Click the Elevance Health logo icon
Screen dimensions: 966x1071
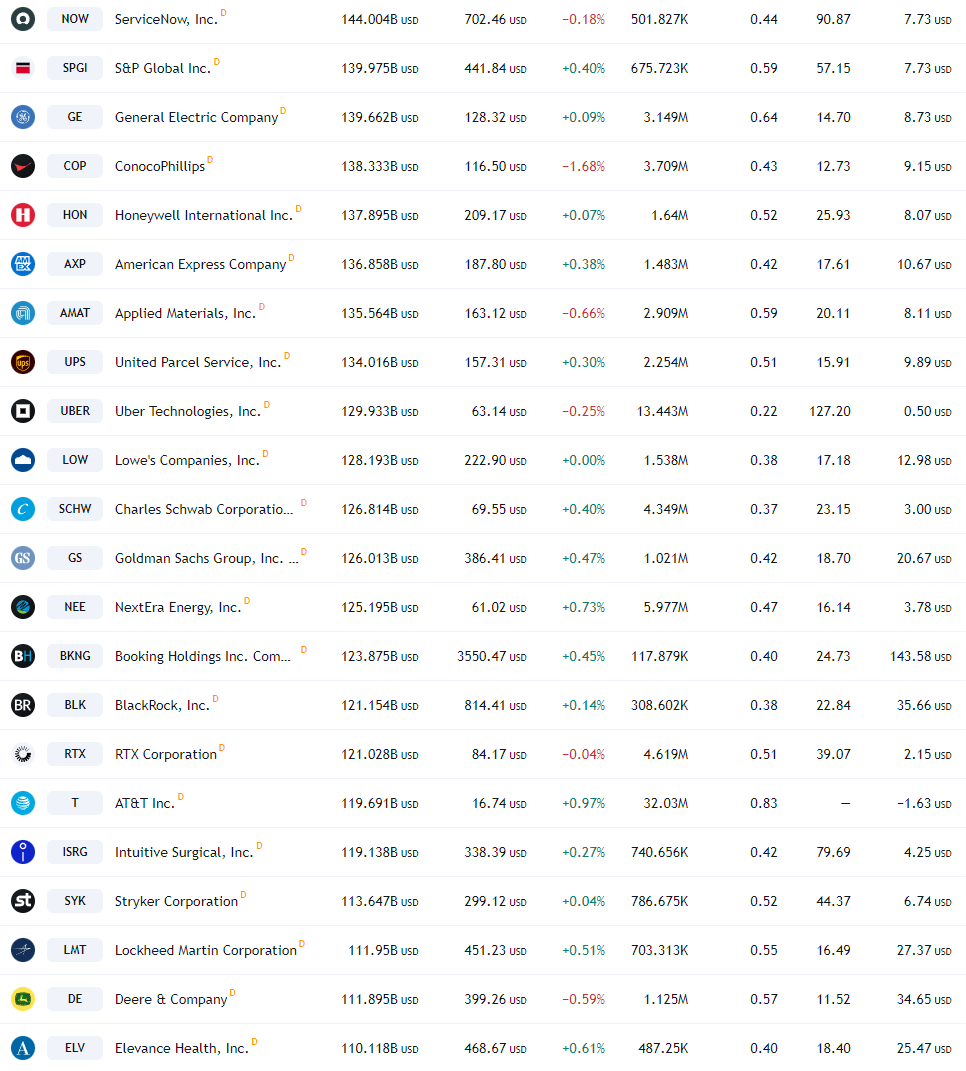click(23, 1048)
